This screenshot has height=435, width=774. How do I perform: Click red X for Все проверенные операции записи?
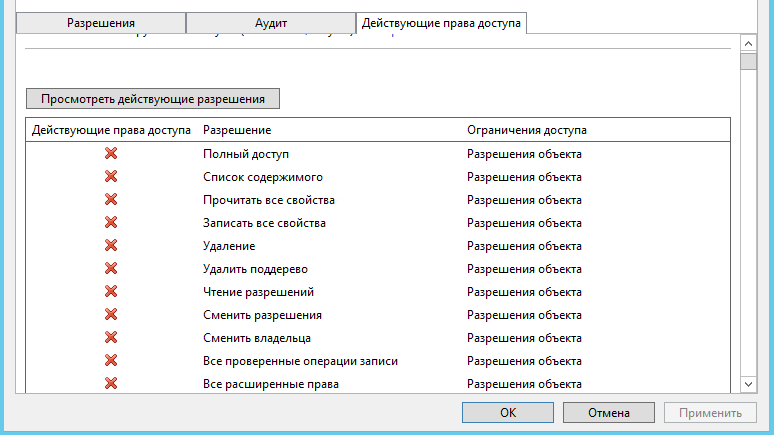coord(111,360)
